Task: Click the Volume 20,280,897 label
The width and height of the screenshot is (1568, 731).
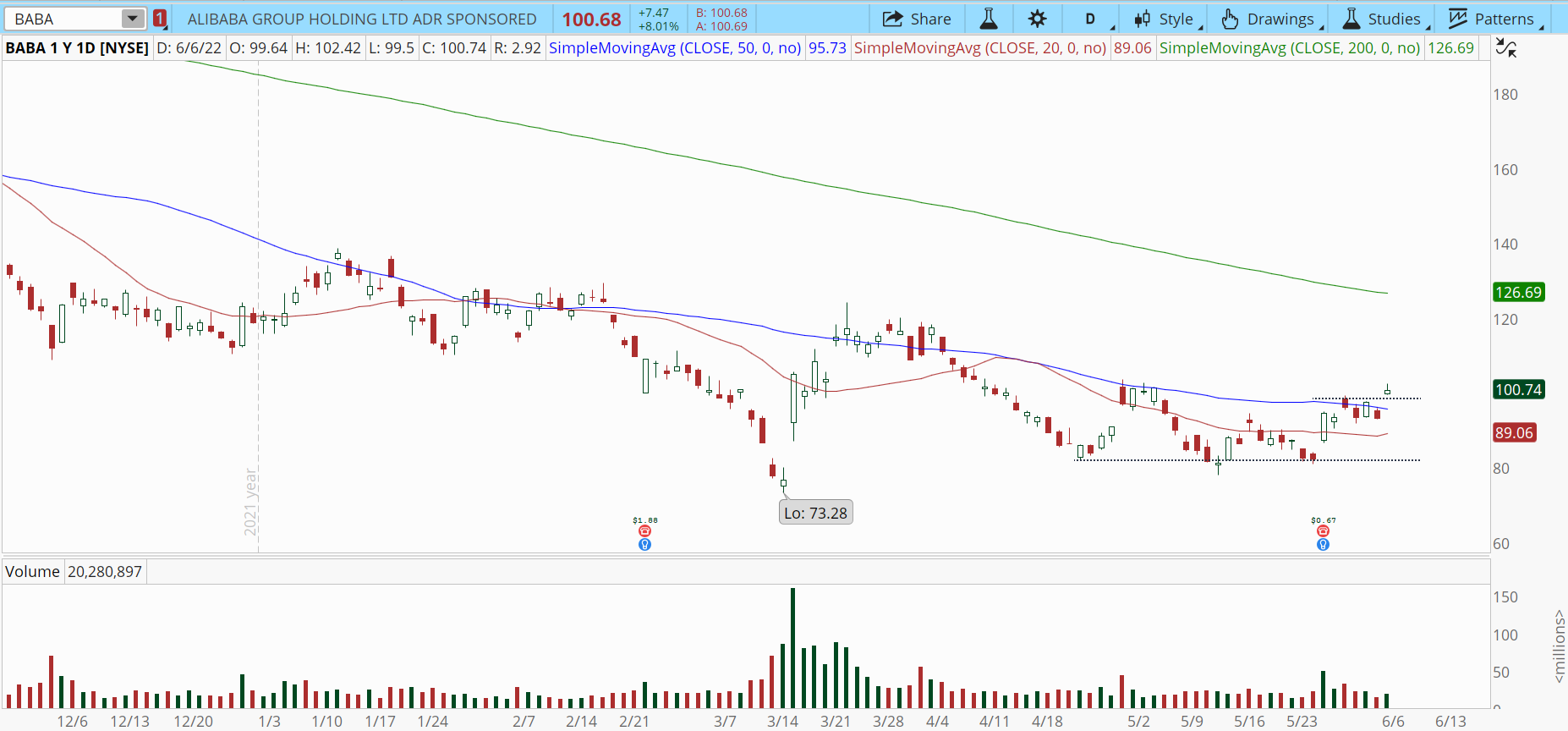Action: click(x=74, y=572)
